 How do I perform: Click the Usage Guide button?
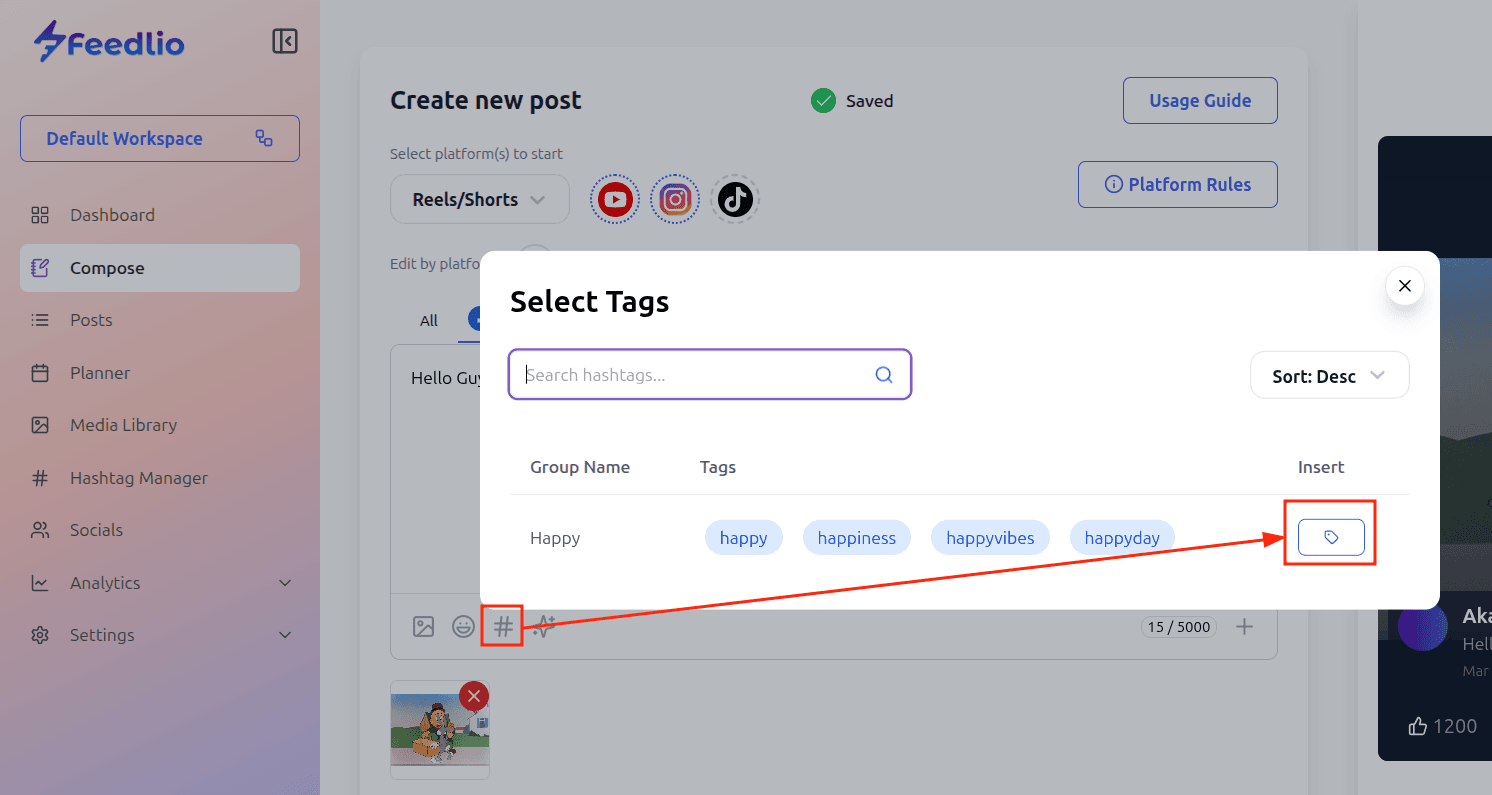coord(1199,100)
